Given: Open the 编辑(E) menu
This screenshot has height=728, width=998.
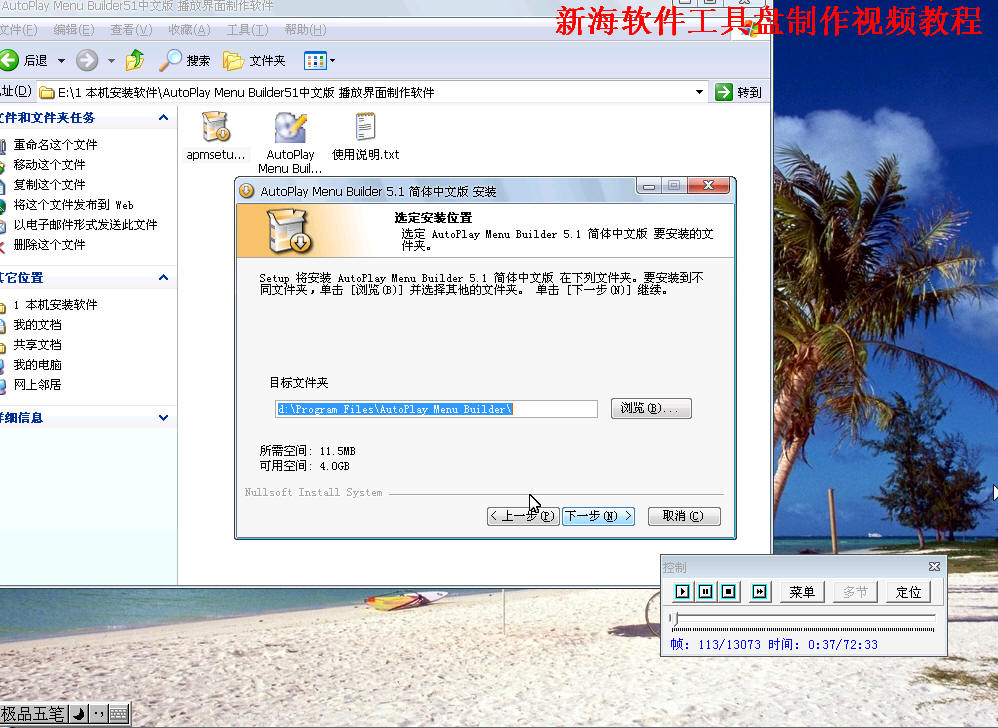Looking at the screenshot, I should click(x=74, y=30).
